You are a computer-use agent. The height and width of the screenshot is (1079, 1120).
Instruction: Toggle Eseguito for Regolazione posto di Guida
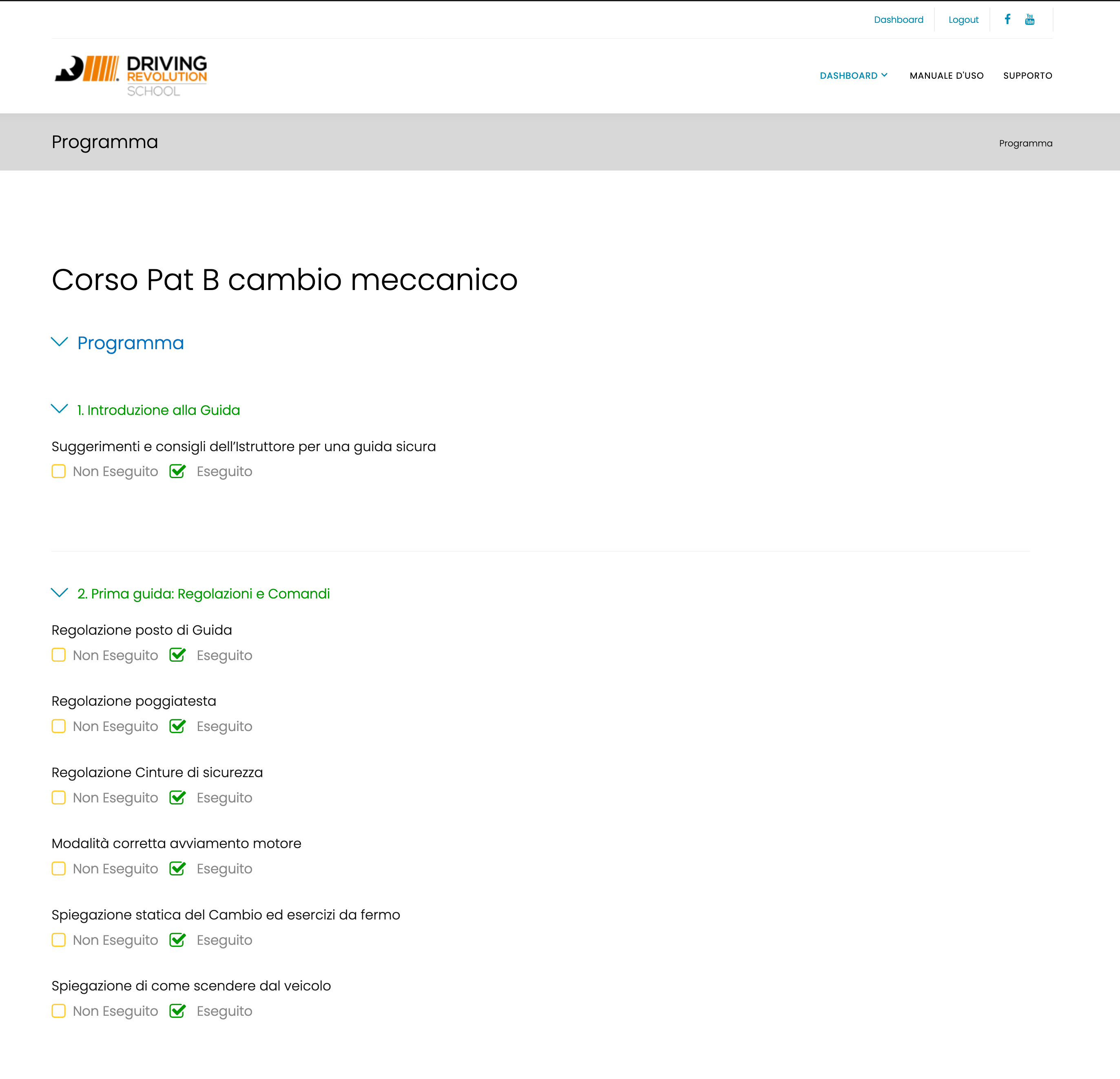coord(178,654)
